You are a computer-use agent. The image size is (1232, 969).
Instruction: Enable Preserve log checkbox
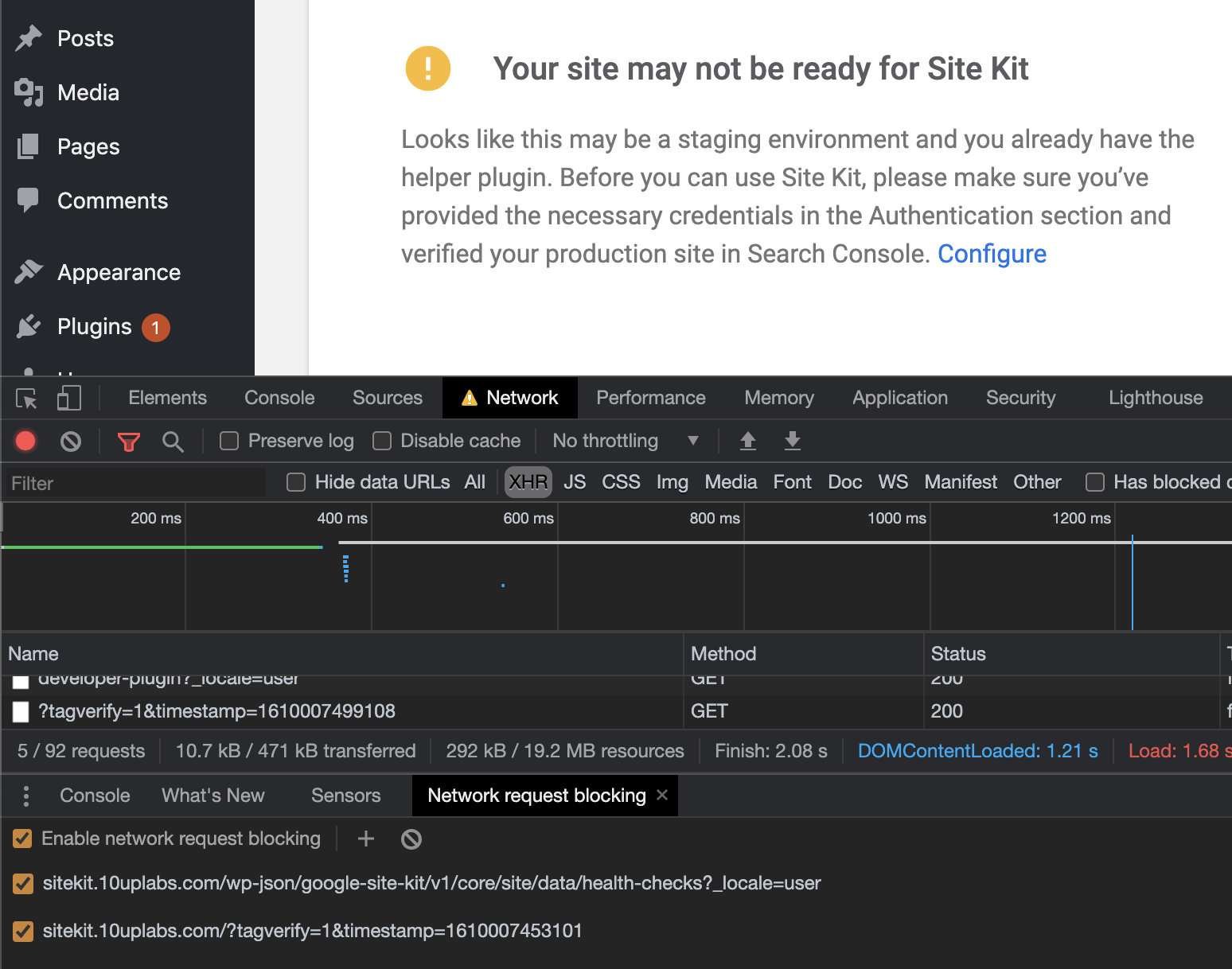click(x=229, y=441)
